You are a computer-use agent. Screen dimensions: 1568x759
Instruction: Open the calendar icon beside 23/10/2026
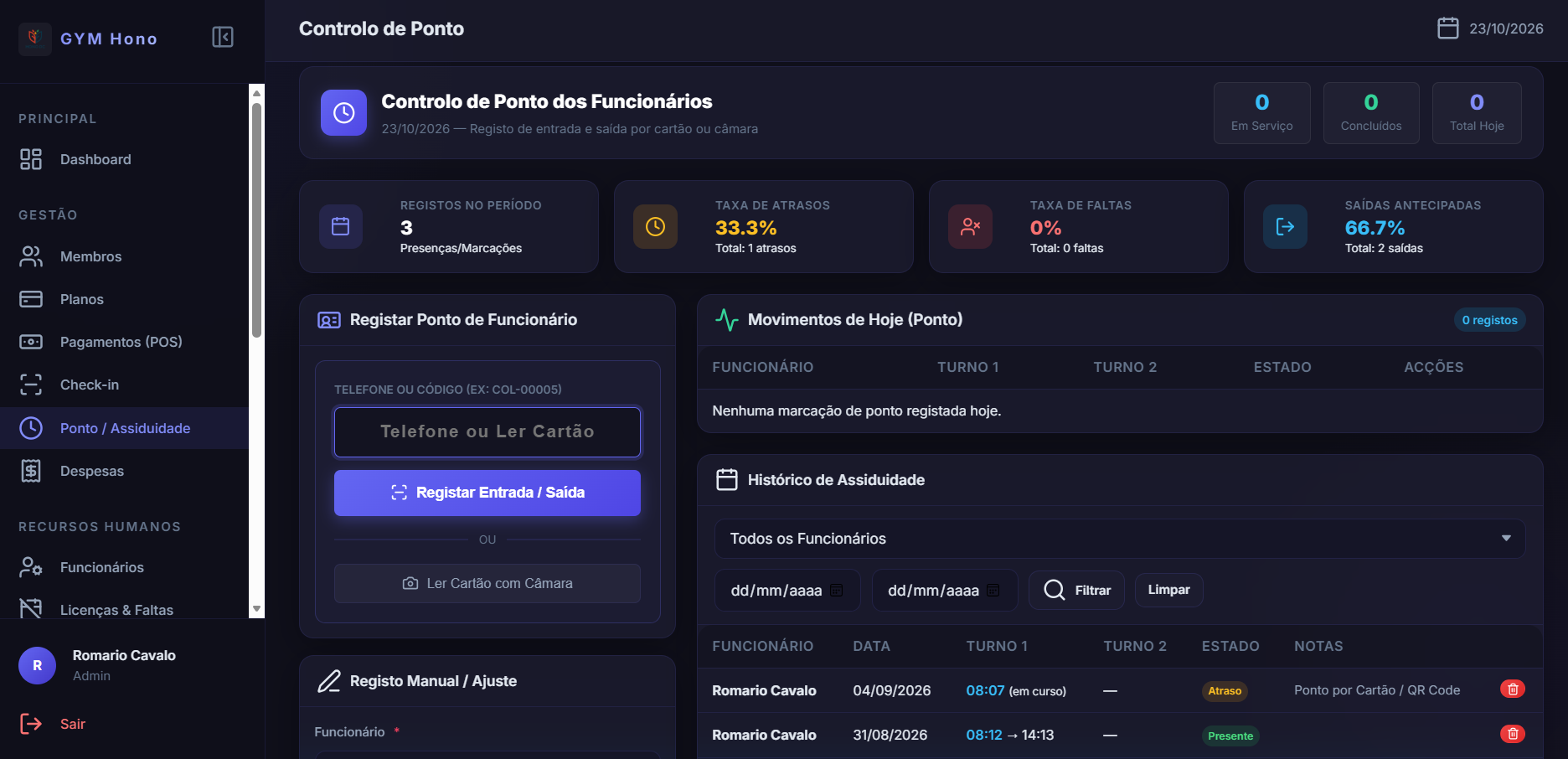(x=1448, y=28)
